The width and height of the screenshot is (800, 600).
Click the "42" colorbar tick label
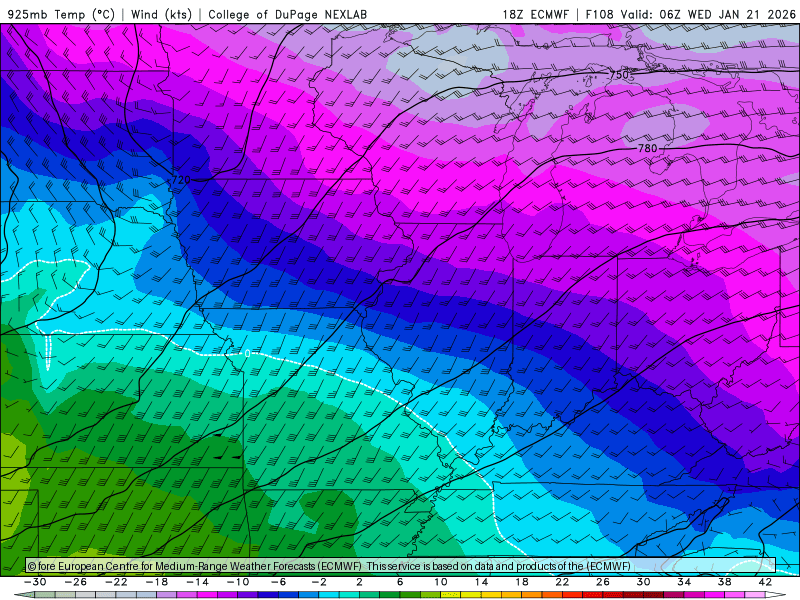pyautogui.click(x=765, y=582)
